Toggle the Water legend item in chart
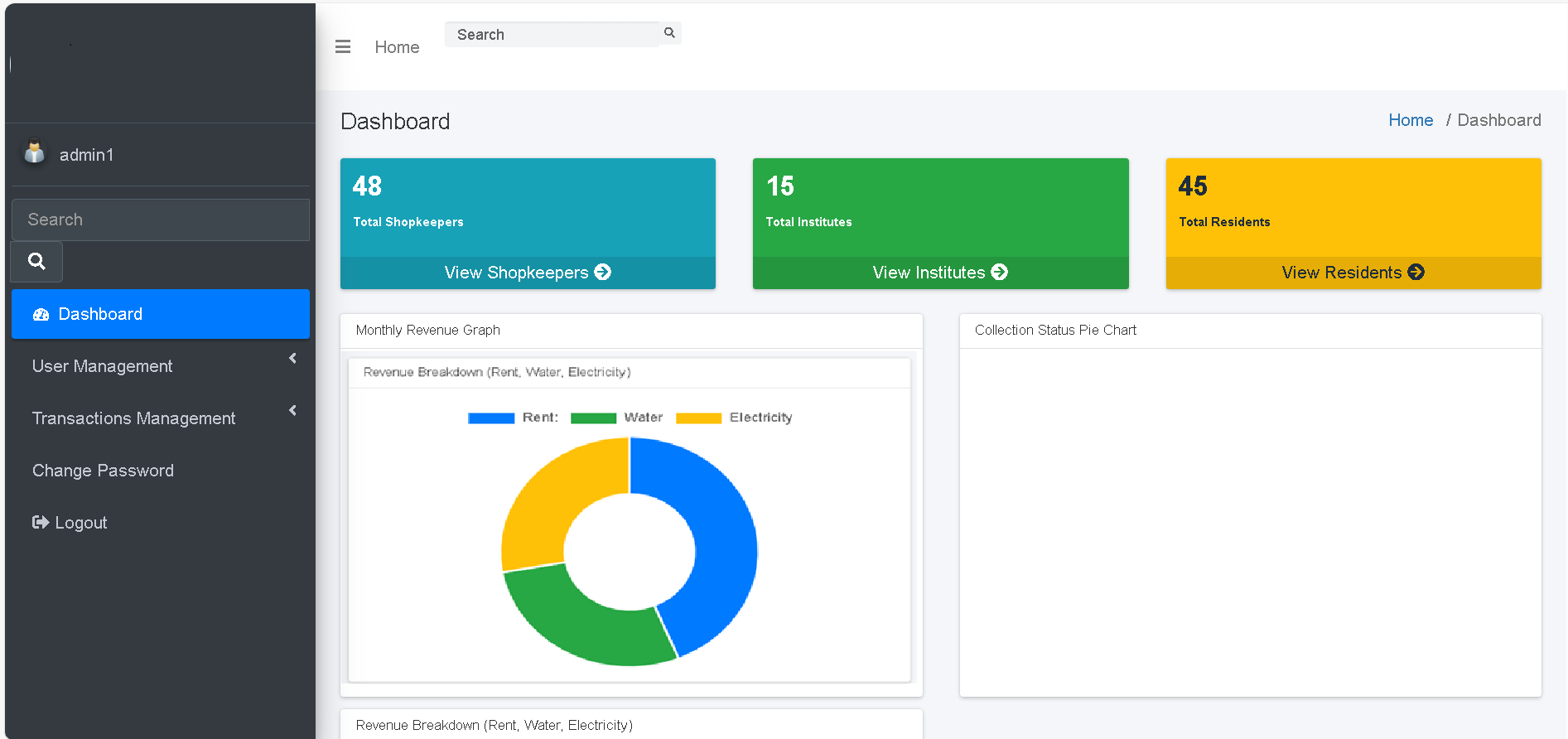Screen dimensions: 1568x739 617,418
